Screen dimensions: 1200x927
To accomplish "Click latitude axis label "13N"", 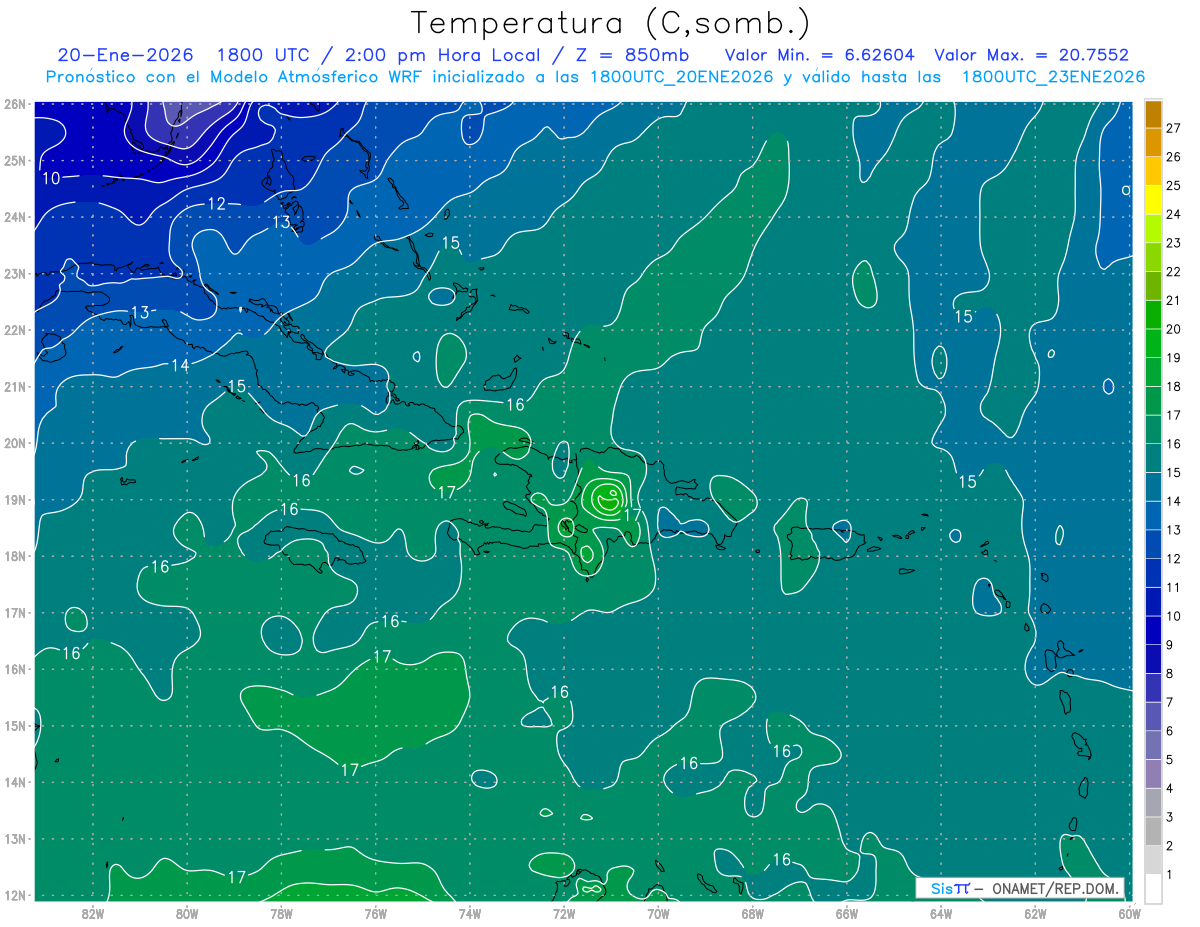I will pos(14,839).
